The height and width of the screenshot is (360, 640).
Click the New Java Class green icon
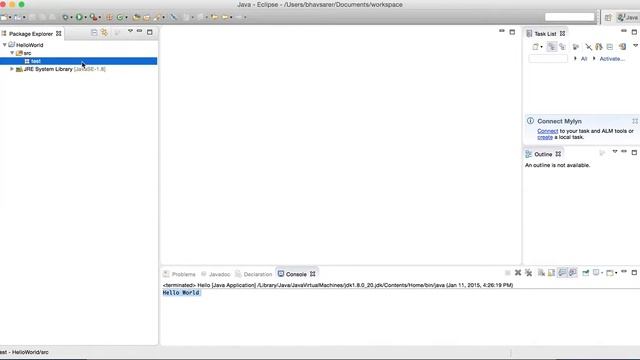[x=120, y=17]
